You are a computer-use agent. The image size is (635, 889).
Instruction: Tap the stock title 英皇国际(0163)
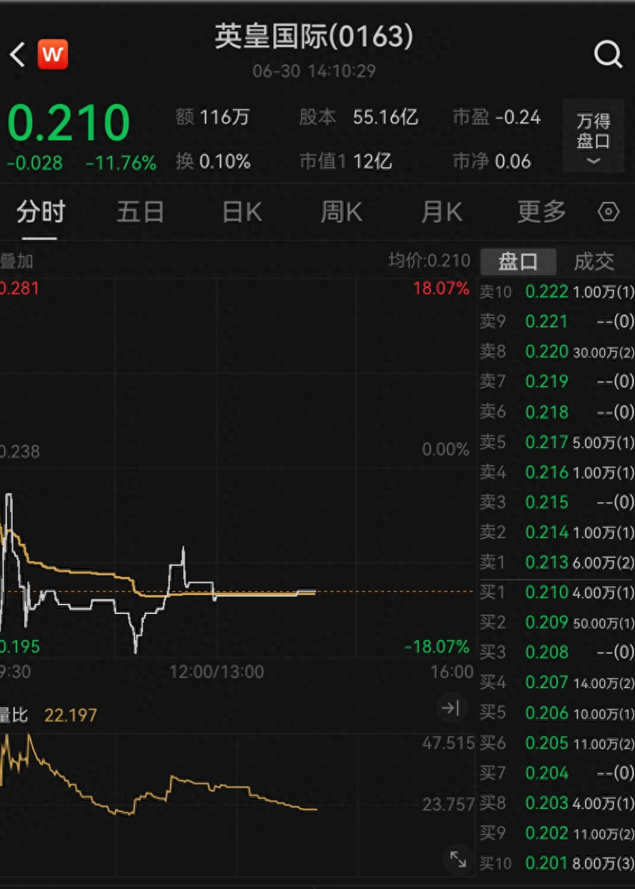click(x=314, y=37)
